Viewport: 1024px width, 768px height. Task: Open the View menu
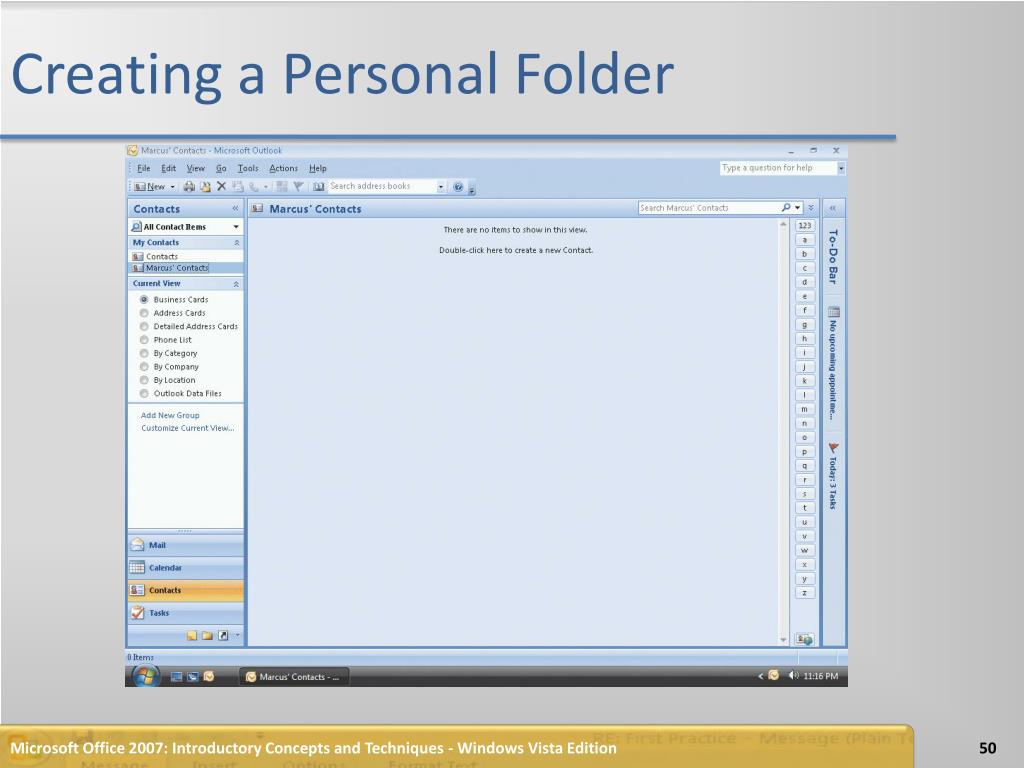click(196, 168)
